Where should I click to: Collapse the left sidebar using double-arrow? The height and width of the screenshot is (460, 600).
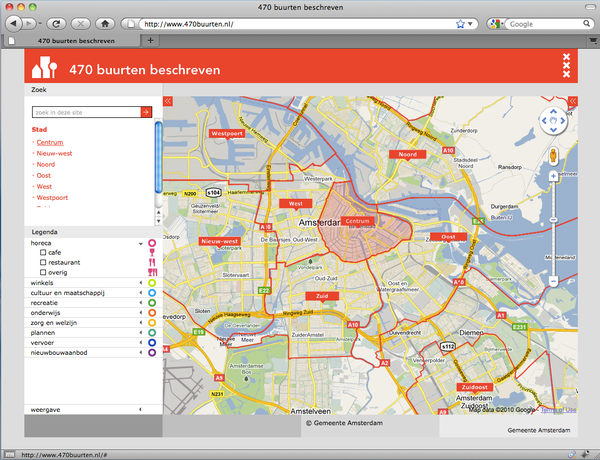click(x=168, y=101)
